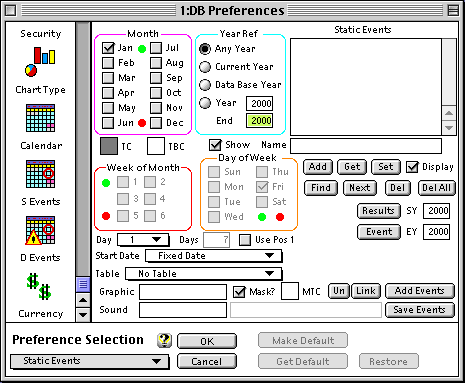The height and width of the screenshot is (383, 465).
Task: Click the Save Events button
Action: tap(420, 310)
